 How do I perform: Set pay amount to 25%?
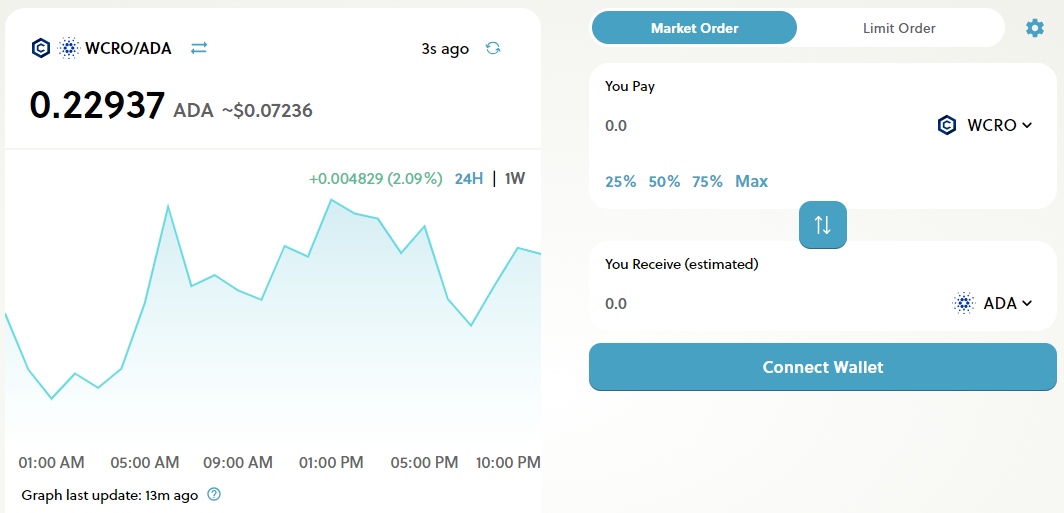click(x=620, y=182)
